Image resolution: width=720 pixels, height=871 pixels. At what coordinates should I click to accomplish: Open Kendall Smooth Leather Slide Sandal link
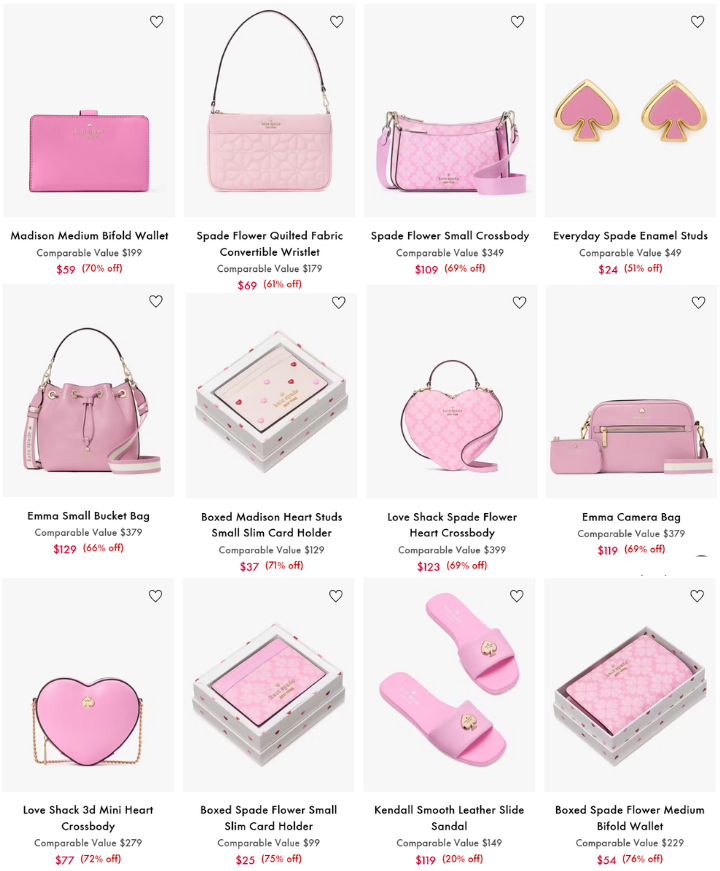pos(449,818)
